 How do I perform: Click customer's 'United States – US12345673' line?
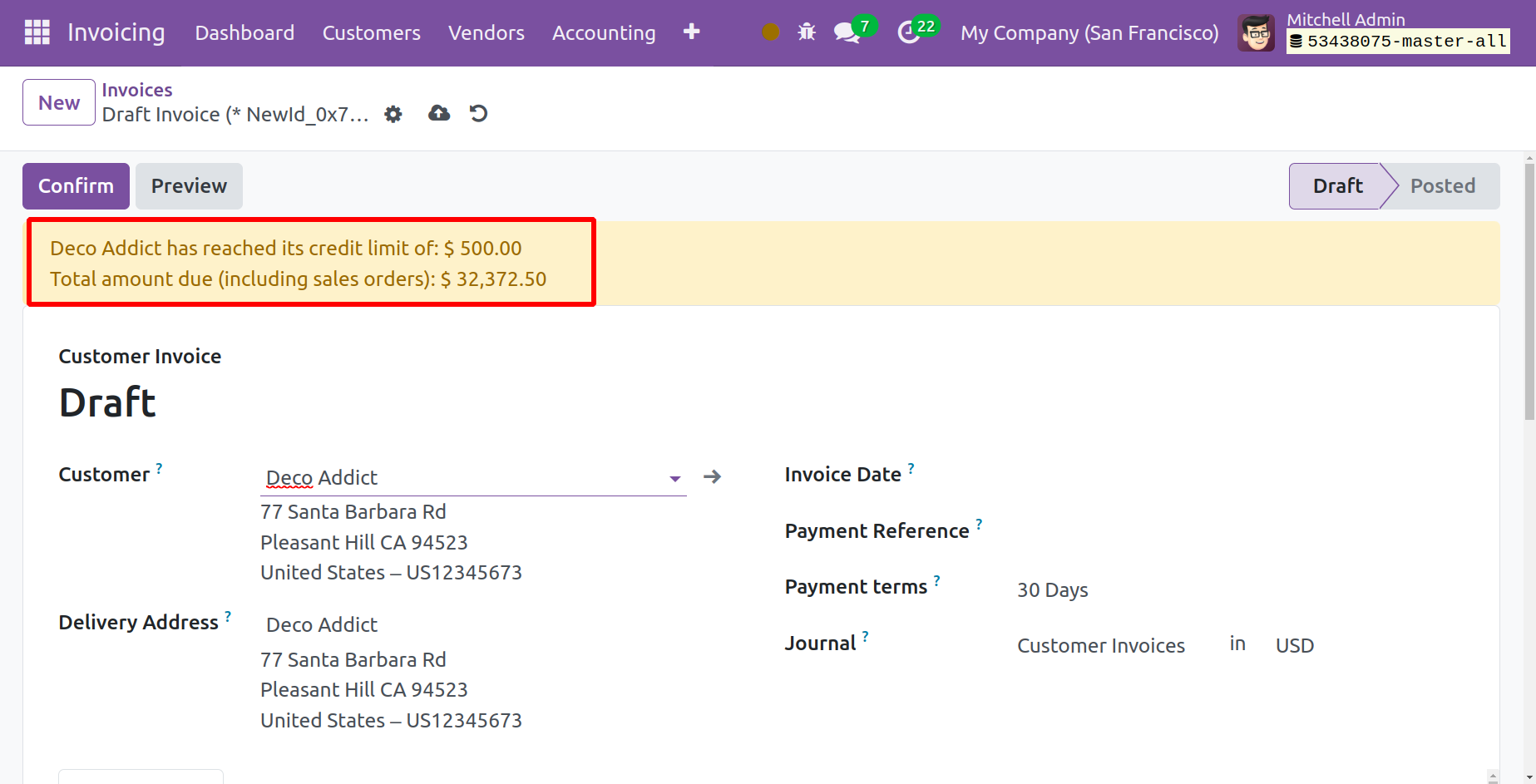[391, 572]
